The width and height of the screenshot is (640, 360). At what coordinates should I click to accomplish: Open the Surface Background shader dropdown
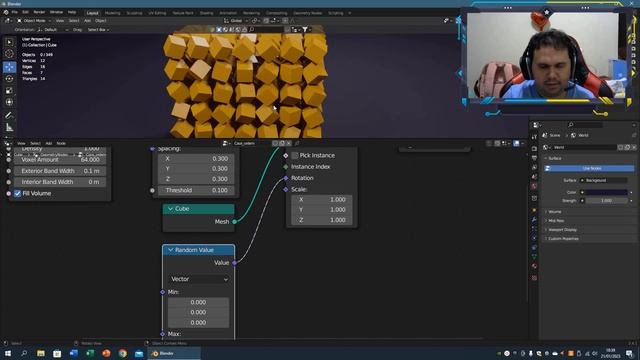pyautogui.click(x=603, y=180)
